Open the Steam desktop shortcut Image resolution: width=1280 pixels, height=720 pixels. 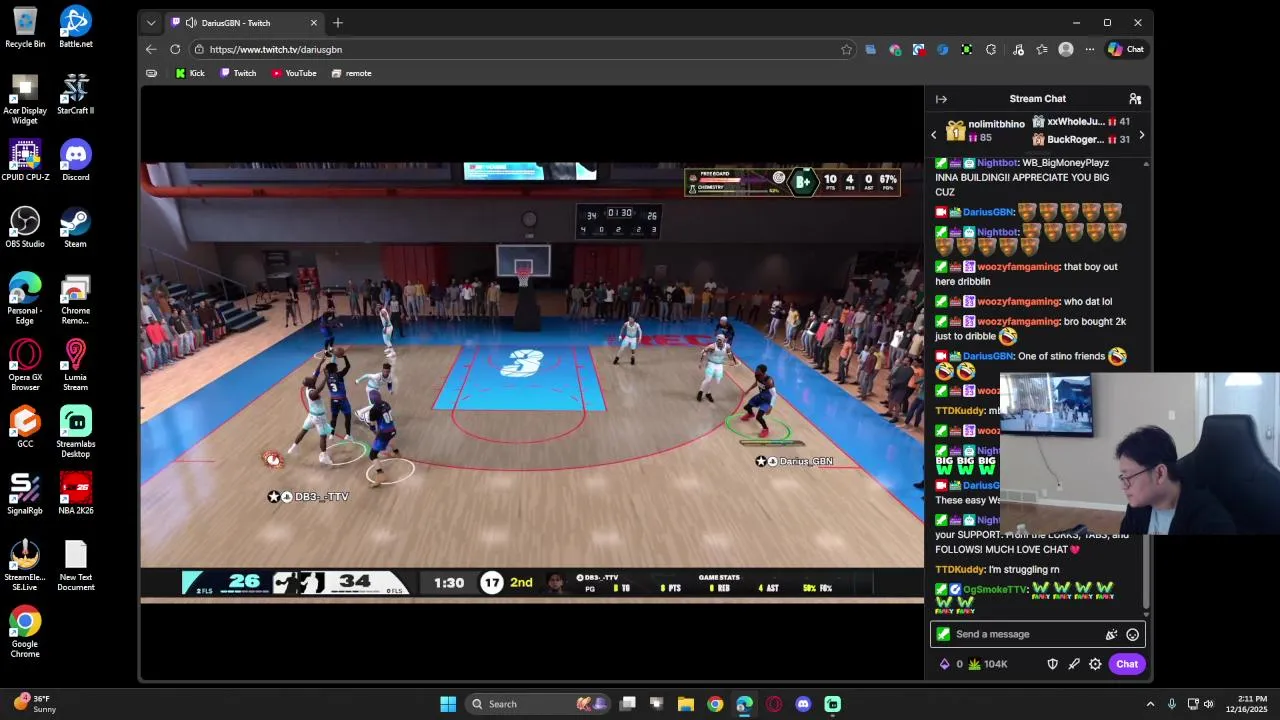pos(75,227)
